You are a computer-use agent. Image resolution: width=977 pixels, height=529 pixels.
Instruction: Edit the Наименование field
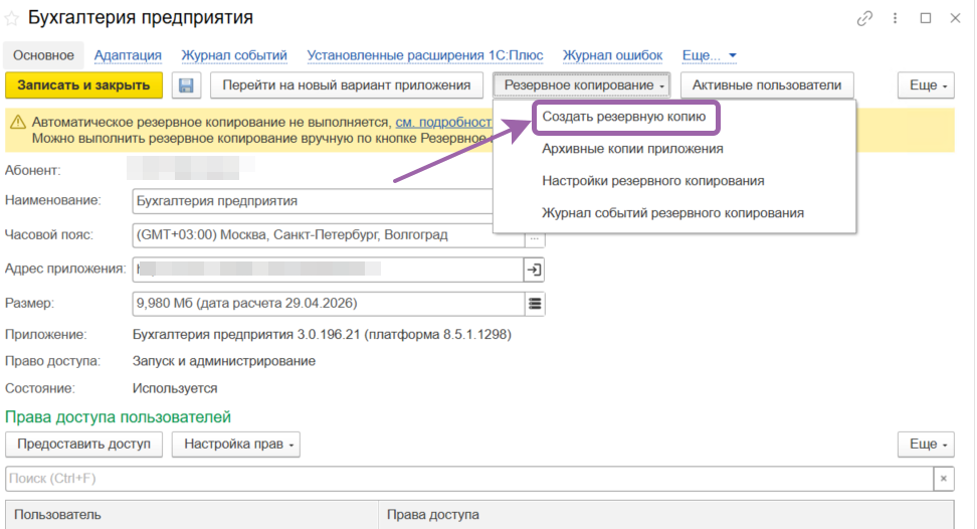[x=313, y=201]
